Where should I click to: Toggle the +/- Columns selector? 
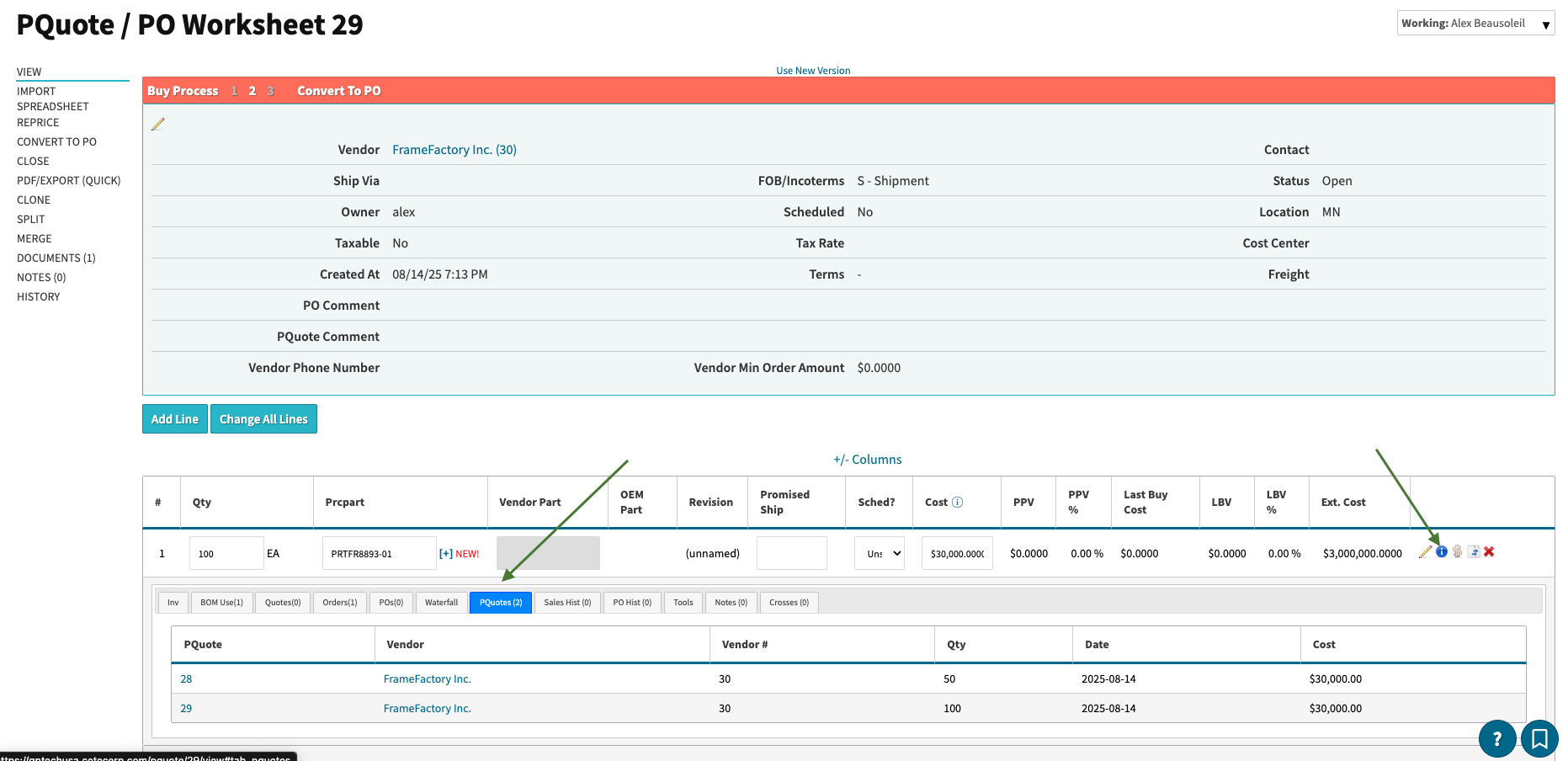867,460
